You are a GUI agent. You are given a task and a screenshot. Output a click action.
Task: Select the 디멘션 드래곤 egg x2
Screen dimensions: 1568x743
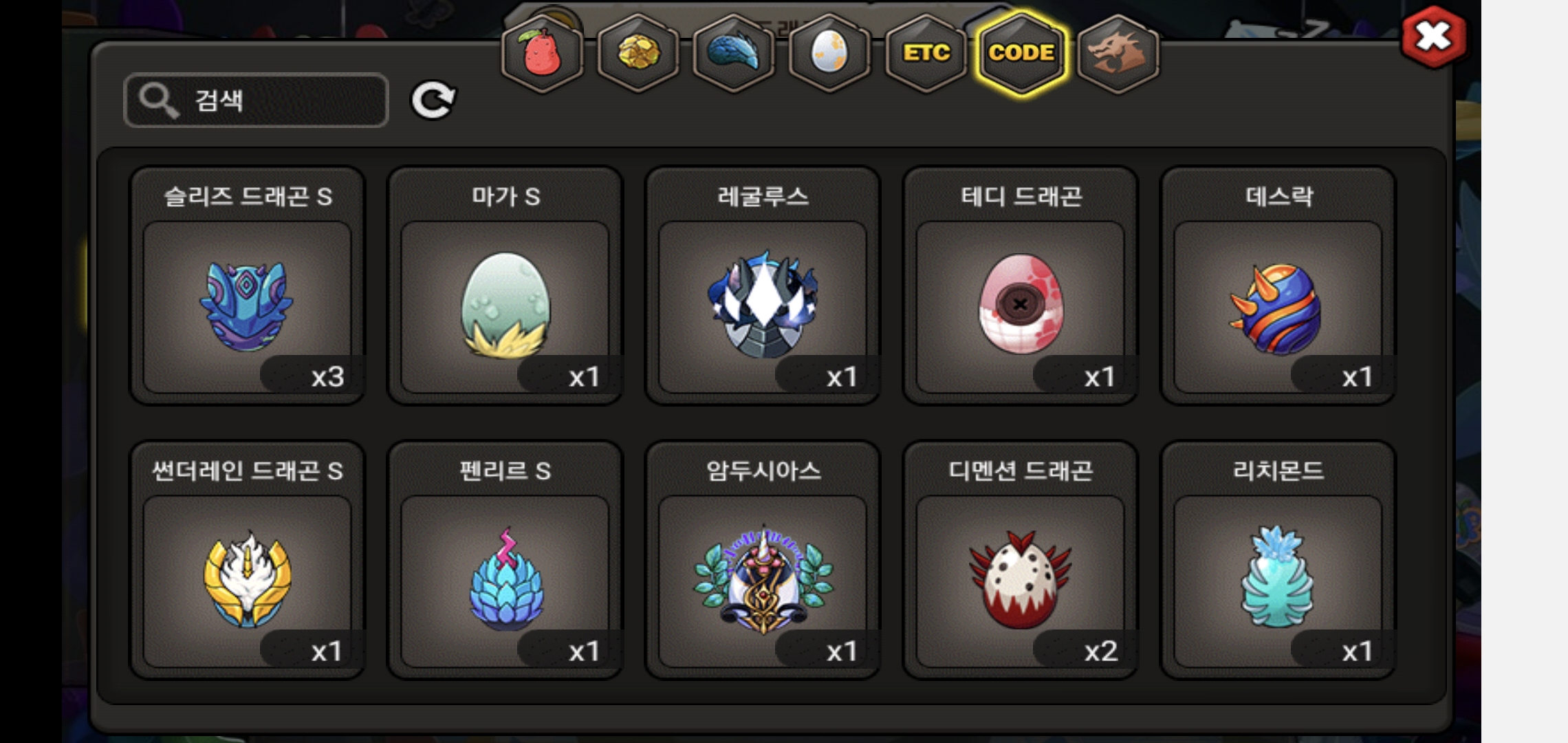(x=1021, y=560)
